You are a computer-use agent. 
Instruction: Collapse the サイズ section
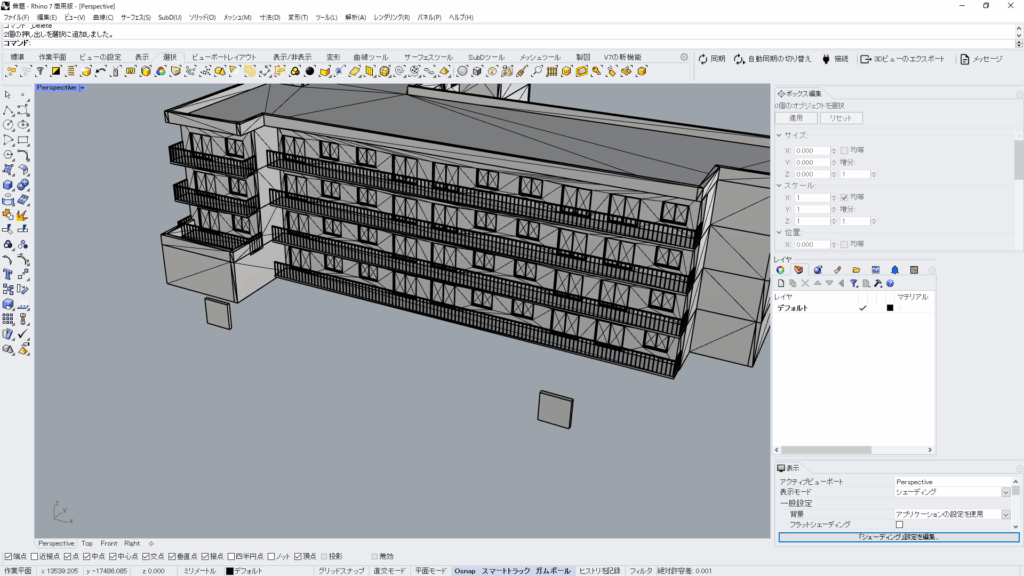779,135
